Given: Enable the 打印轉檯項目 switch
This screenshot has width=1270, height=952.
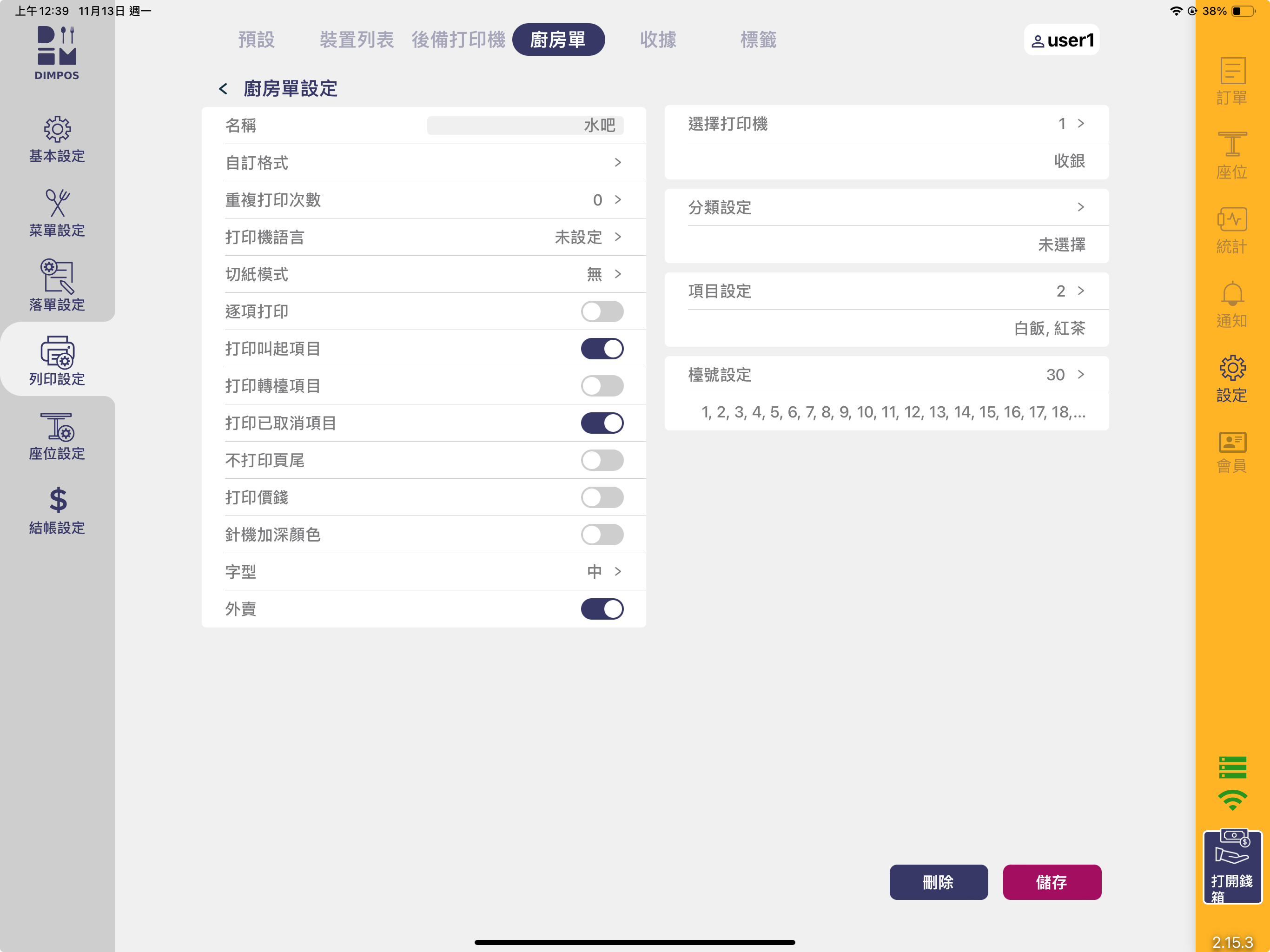Looking at the screenshot, I should point(602,386).
